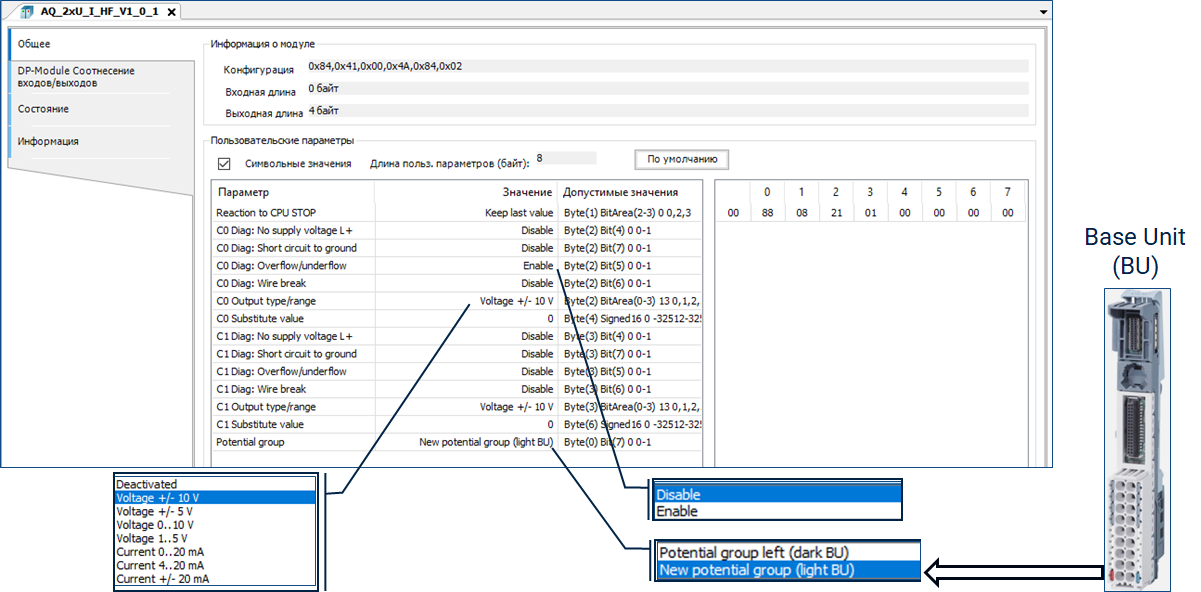
Task: Go to the Состояние tab
Action: [x=44, y=109]
